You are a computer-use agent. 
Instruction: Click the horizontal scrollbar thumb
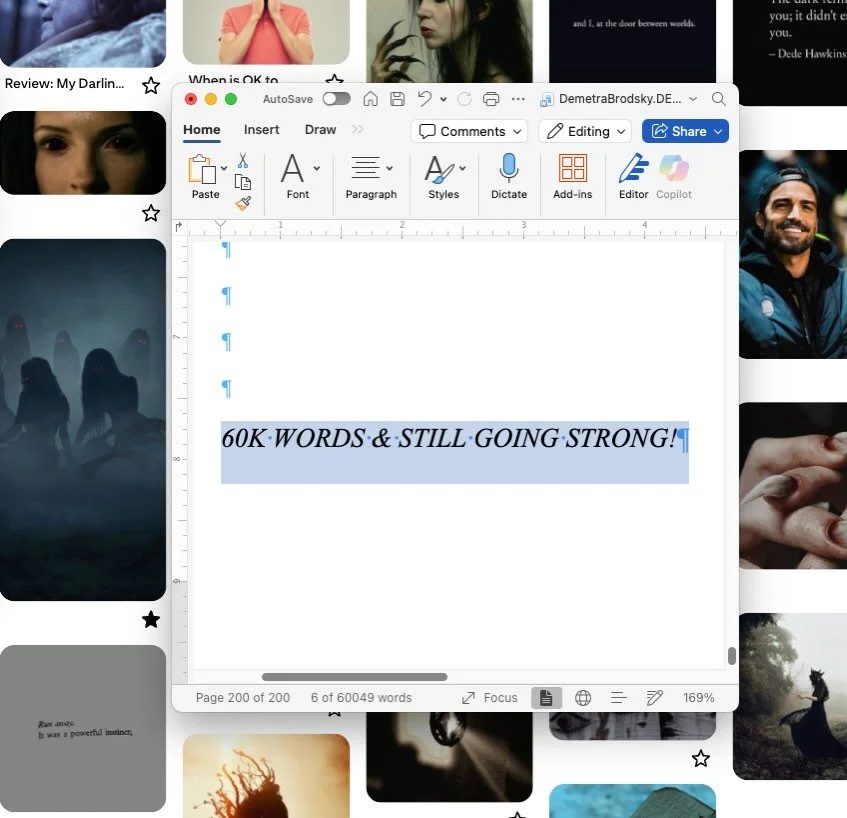click(354, 677)
